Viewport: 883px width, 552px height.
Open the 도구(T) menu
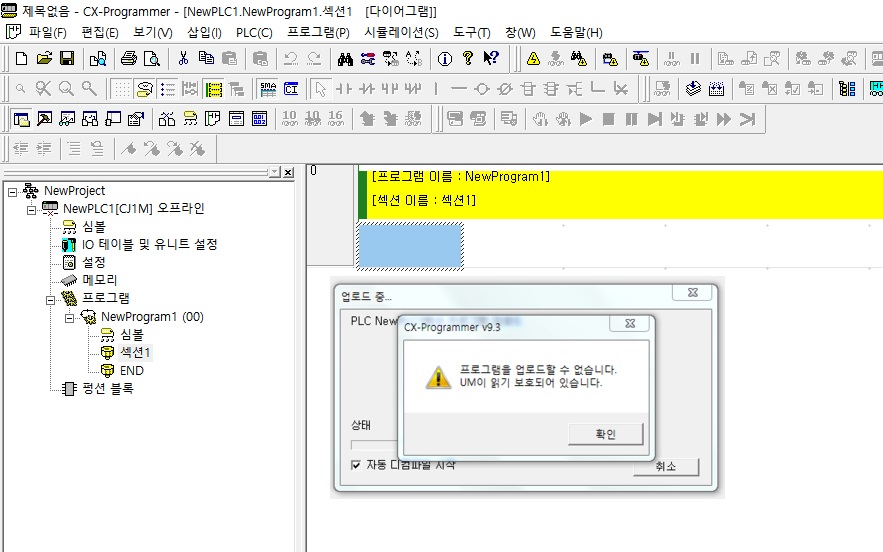click(x=472, y=33)
